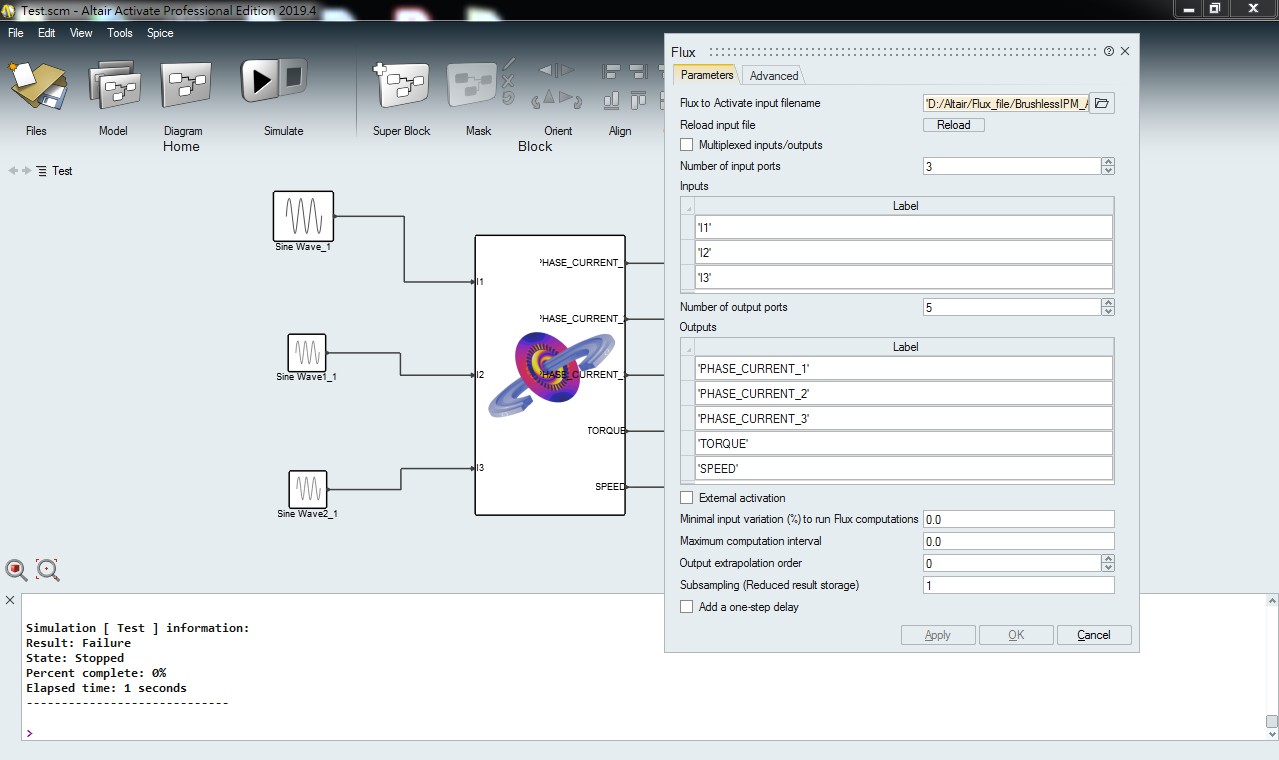Viewport: 1279px width, 760px height.
Task: Click the restore mask circular arrow icon
Action: (508, 97)
